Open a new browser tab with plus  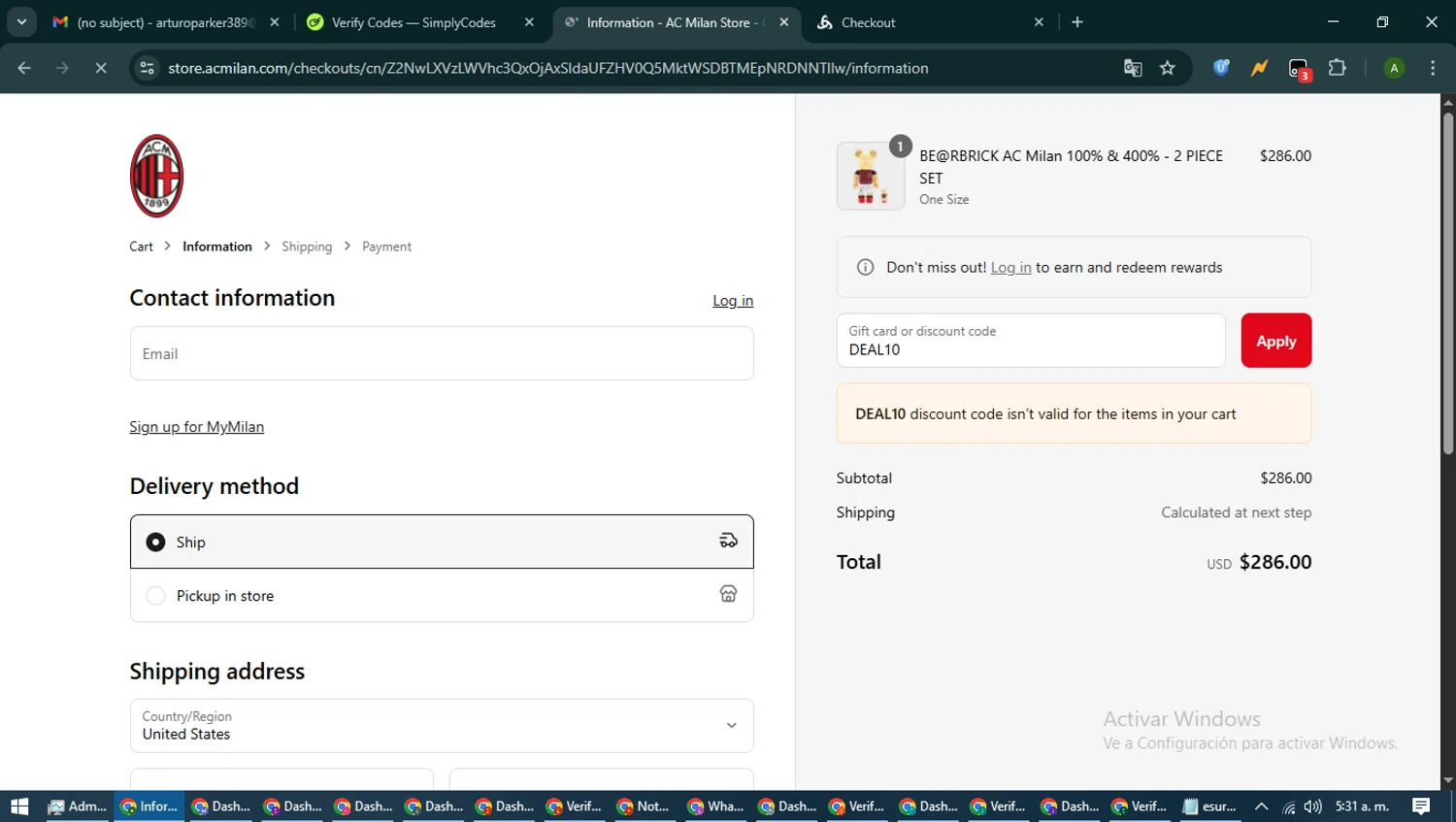pos(1077,22)
